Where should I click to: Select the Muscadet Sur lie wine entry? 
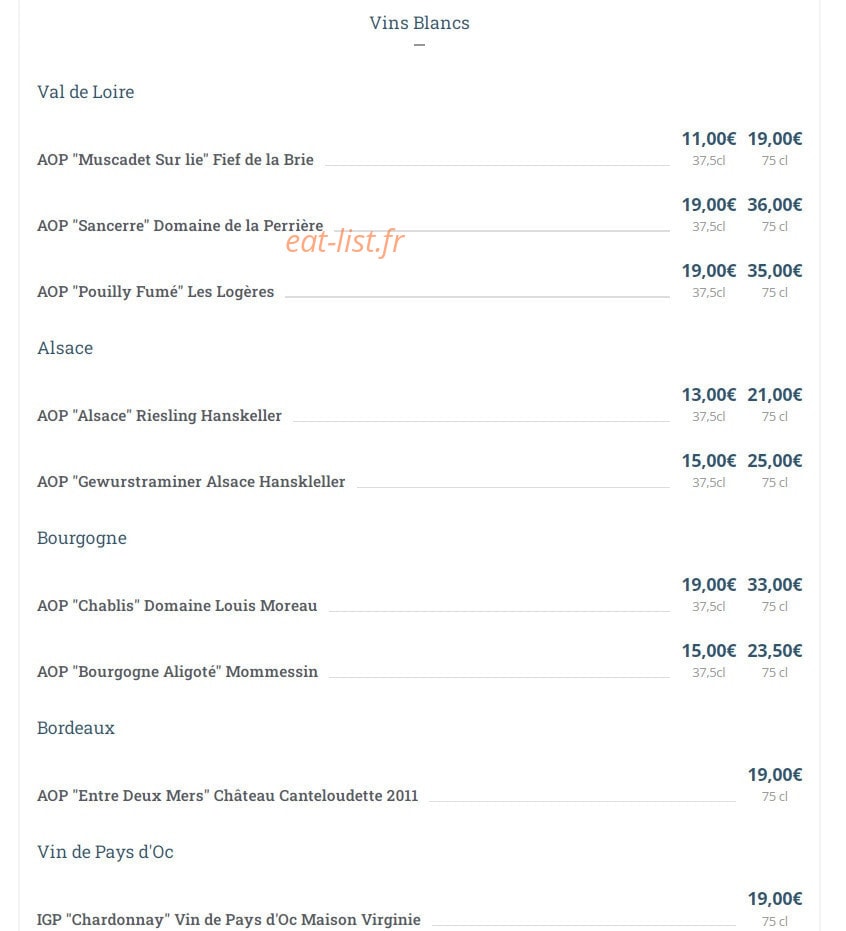pos(175,160)
